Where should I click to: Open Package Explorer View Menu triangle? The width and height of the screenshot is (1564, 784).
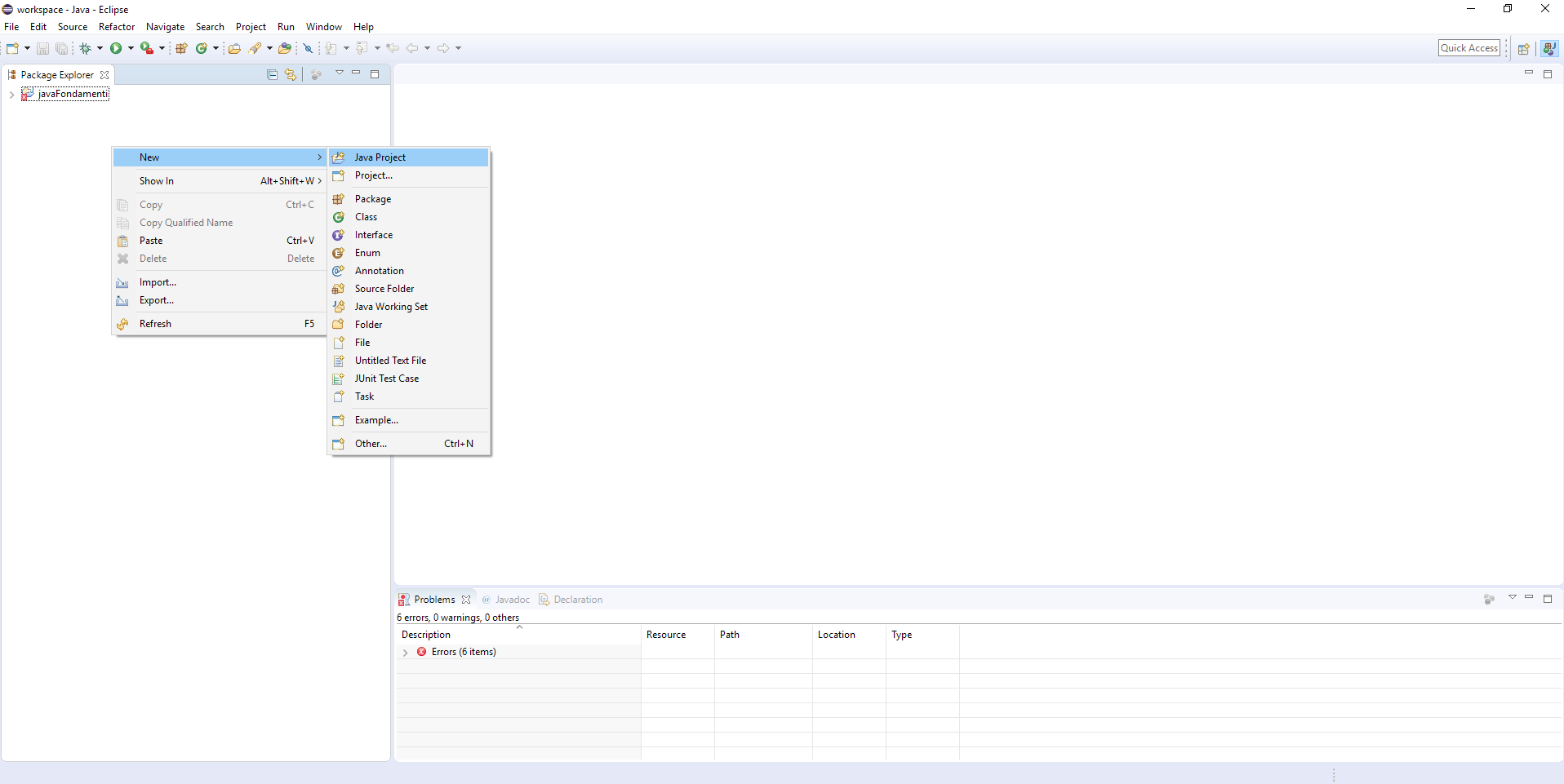click(x=340, y=73)
